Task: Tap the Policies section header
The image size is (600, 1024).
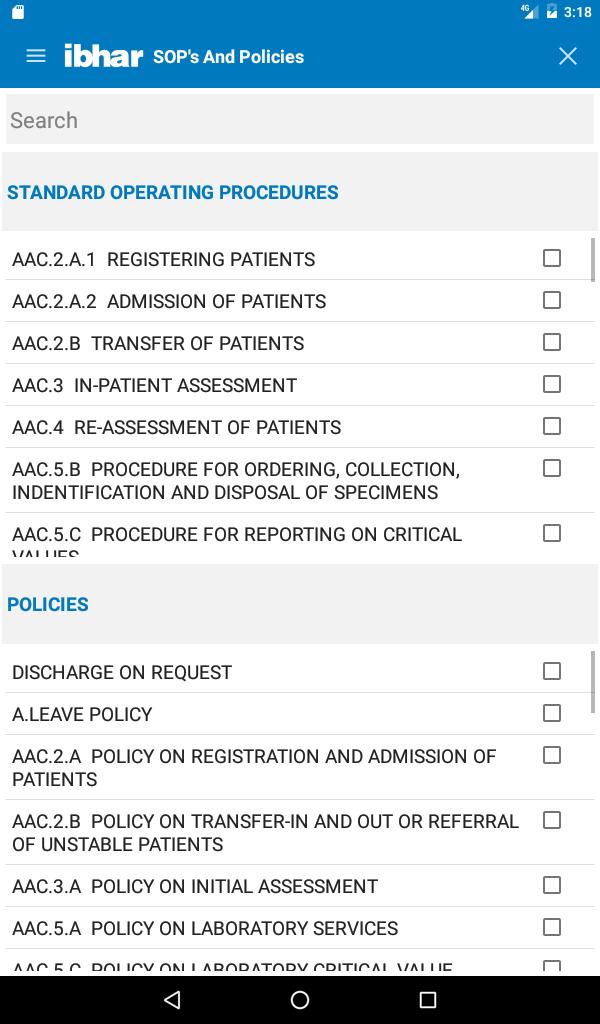Action: pos(48,604)
